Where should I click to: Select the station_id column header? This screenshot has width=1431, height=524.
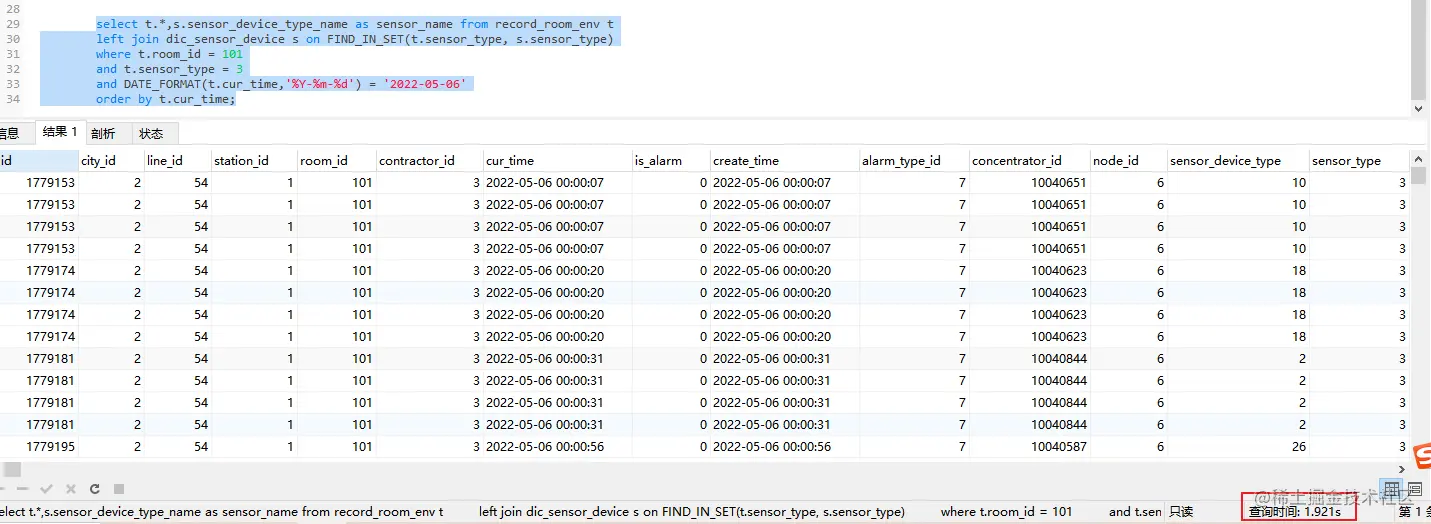click(x=254, y=160)
